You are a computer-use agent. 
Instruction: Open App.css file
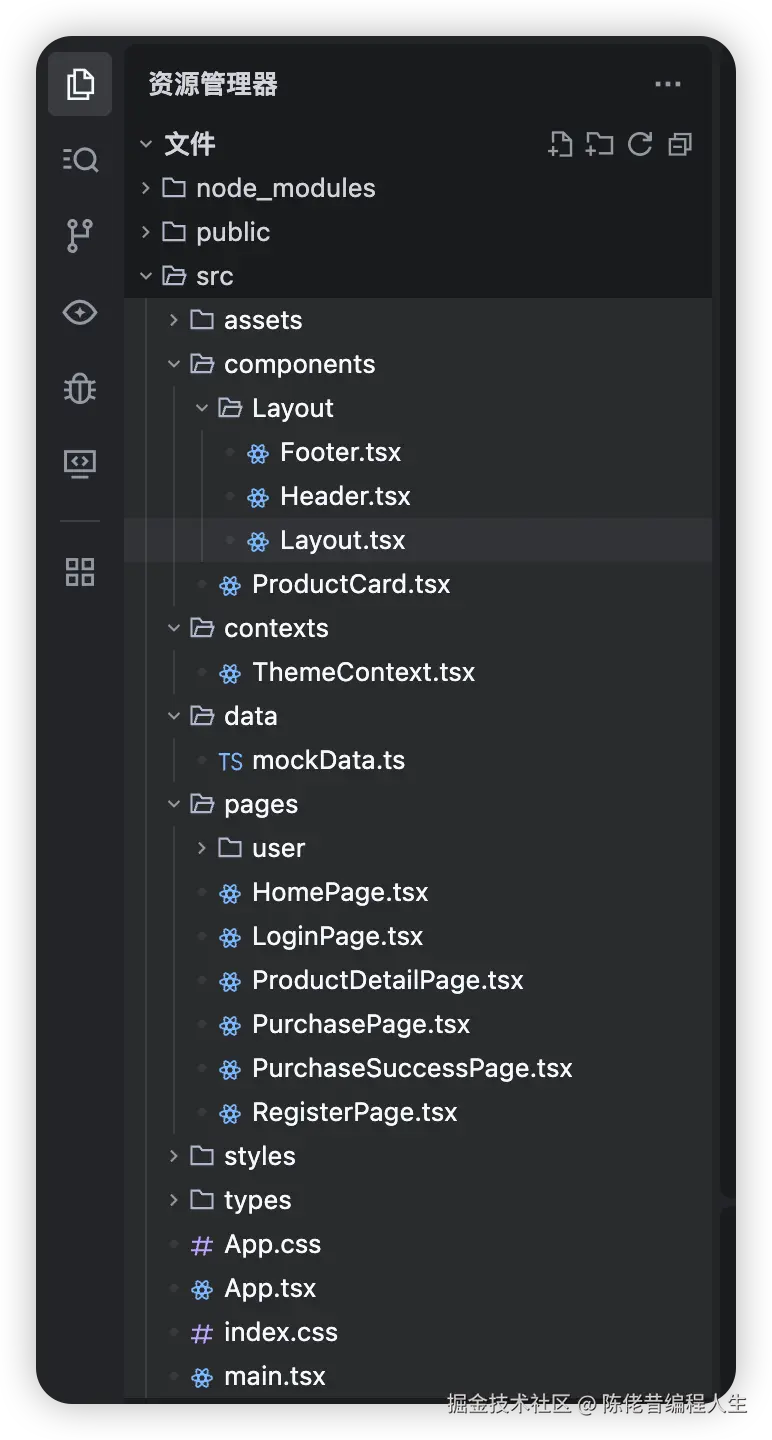coord(272,1244)
